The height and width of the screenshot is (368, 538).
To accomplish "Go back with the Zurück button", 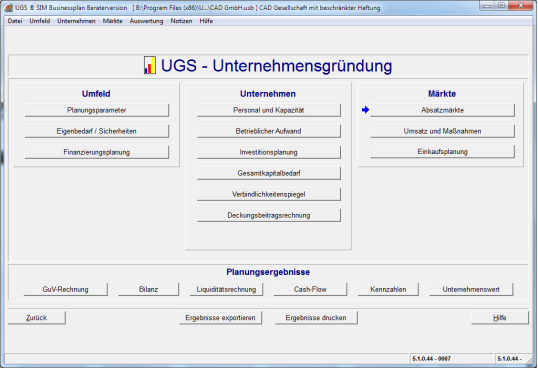I will [x=37, y=318].
